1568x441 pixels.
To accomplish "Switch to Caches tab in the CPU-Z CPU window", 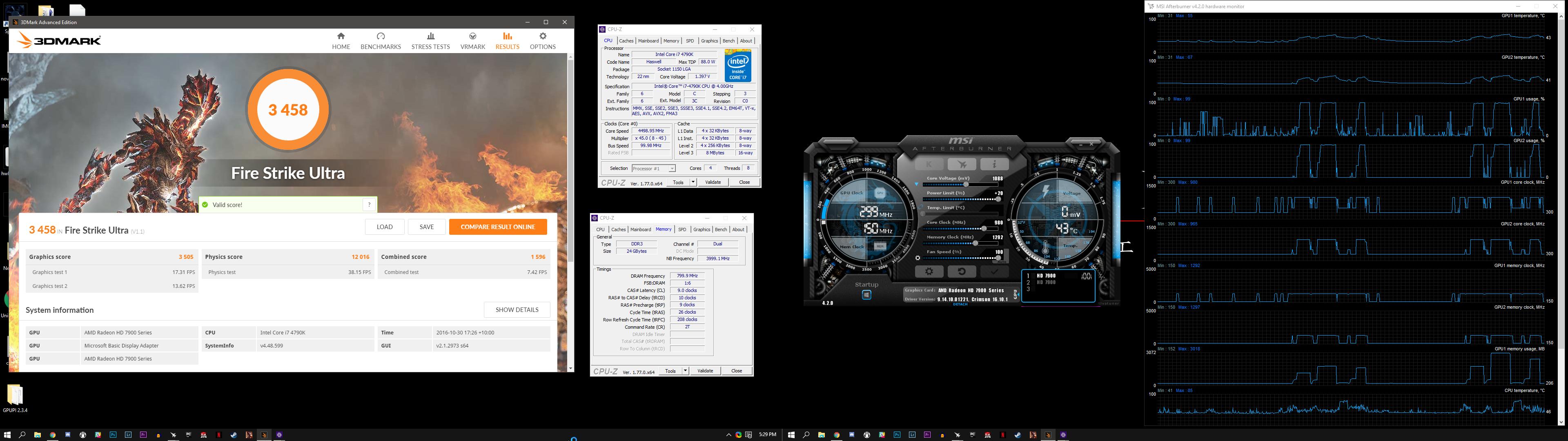I will pos(626,41).
